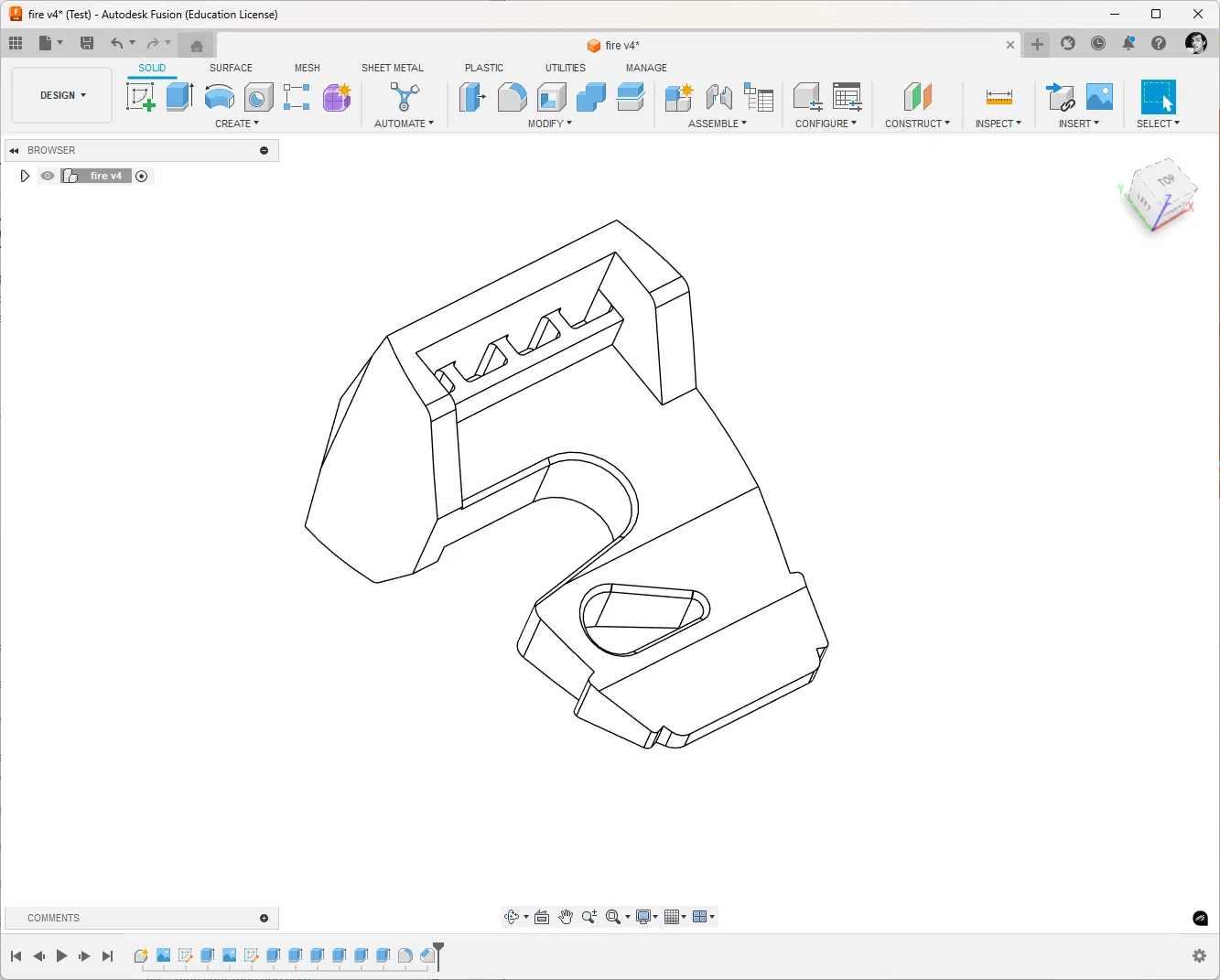Viewport: 1220px width, 980px height.
Task: Open the Data Panel grid icon
Action: (x=16, y=43)
